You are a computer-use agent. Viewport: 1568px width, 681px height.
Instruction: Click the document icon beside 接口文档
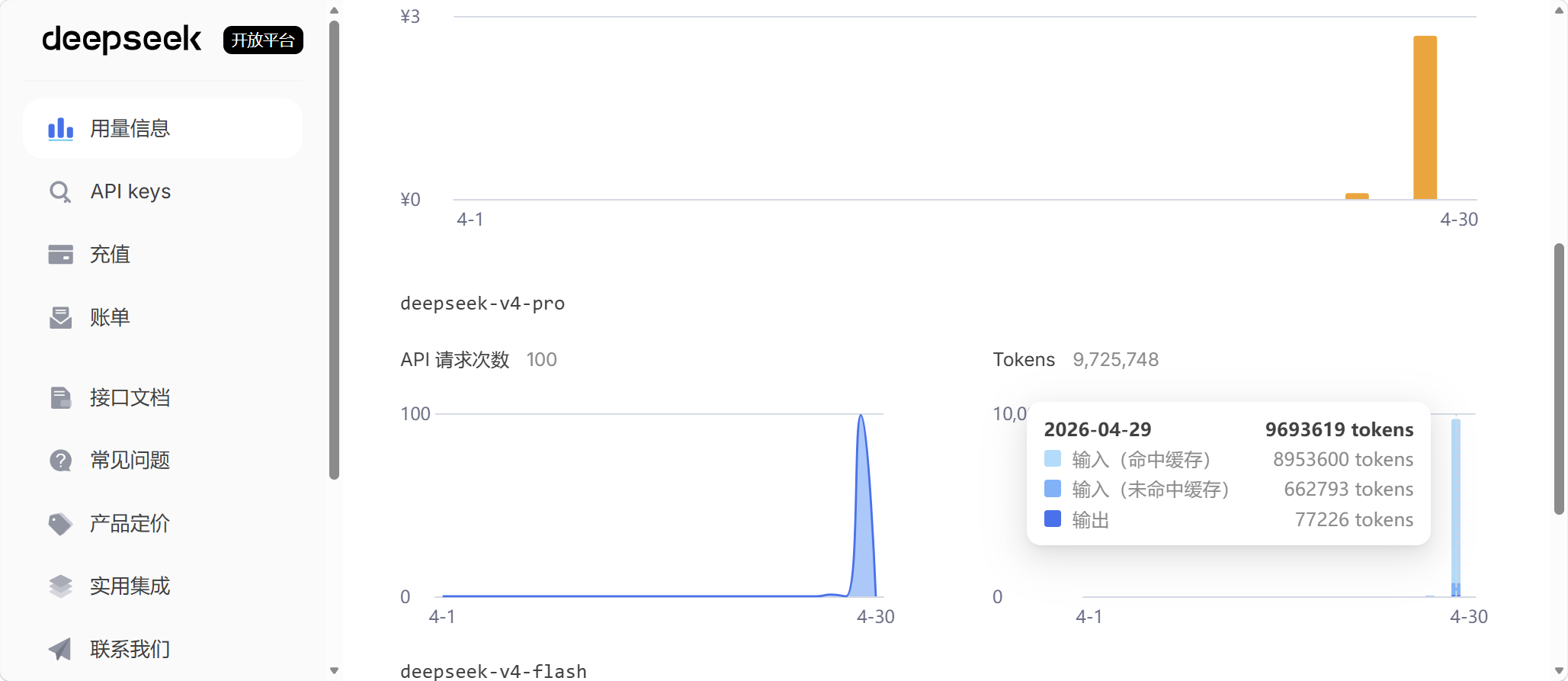pyautogui.click(x=60, y=397)
